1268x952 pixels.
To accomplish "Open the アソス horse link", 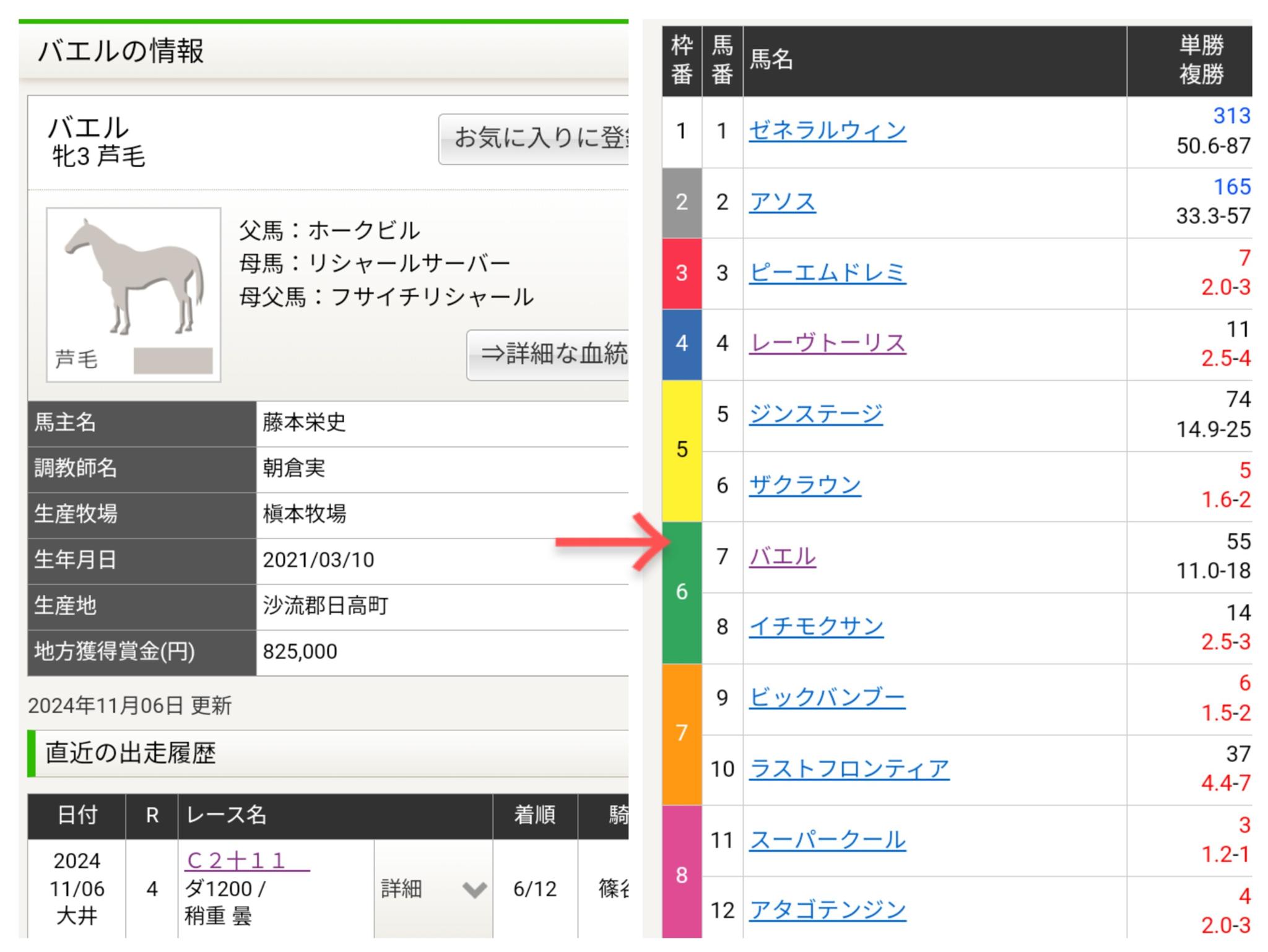I will click(782, 202).
